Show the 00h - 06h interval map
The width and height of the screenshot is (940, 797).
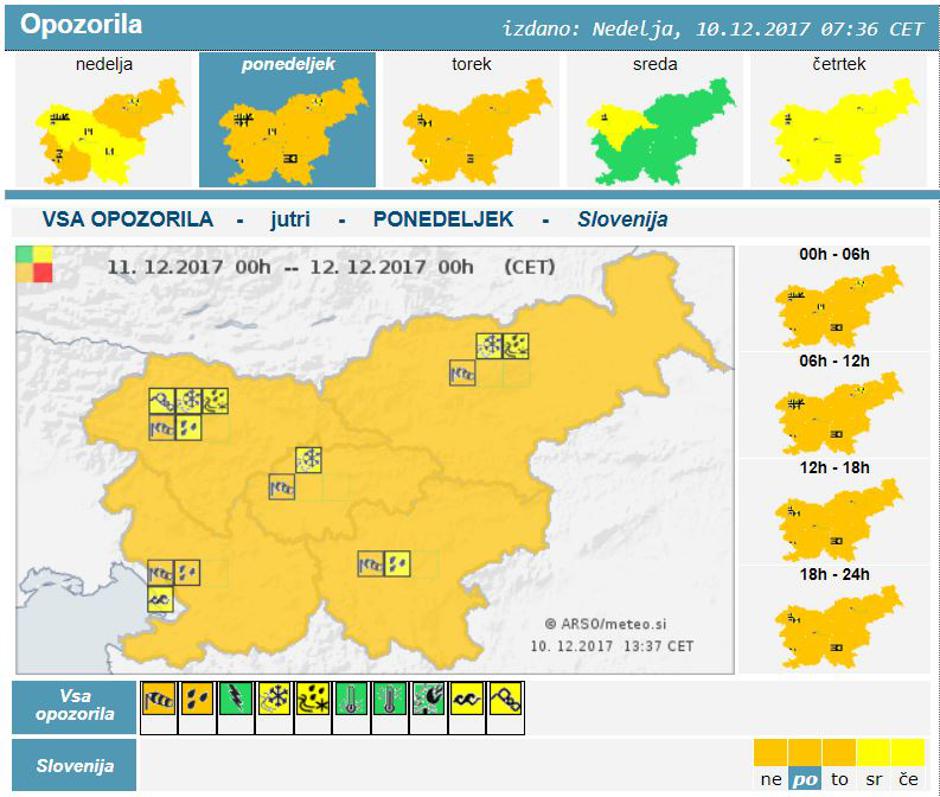click(x=834, y=298)
